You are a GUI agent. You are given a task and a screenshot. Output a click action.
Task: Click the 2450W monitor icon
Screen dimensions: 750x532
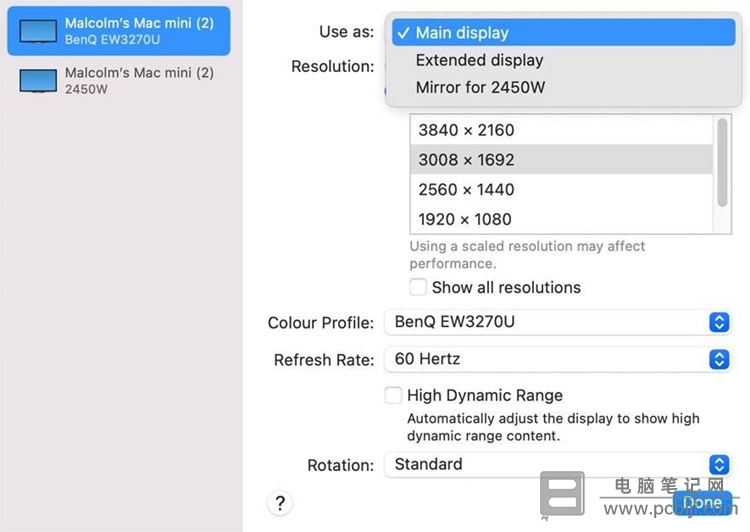coord(38,81)
